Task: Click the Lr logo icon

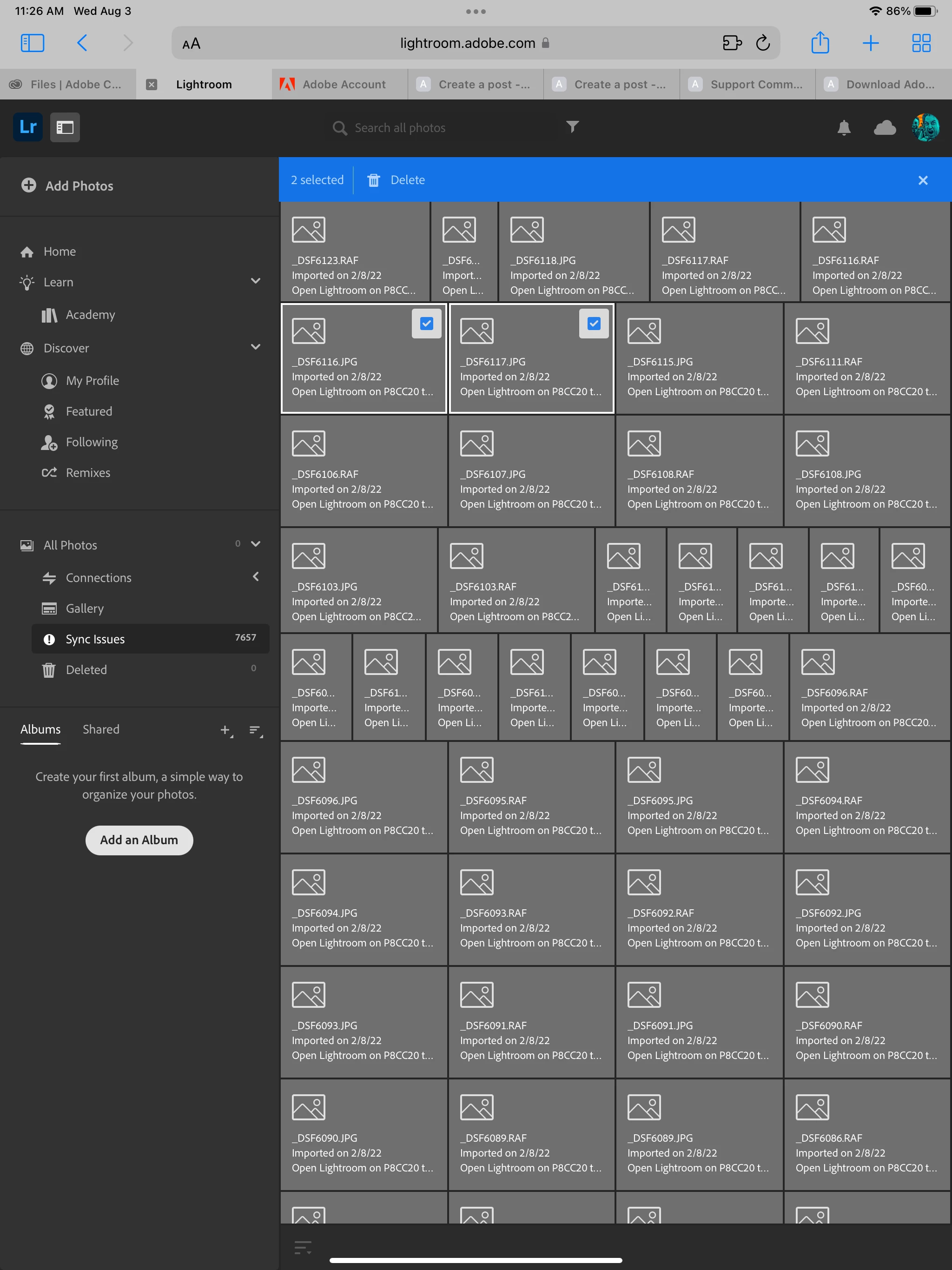Action: 27,127
